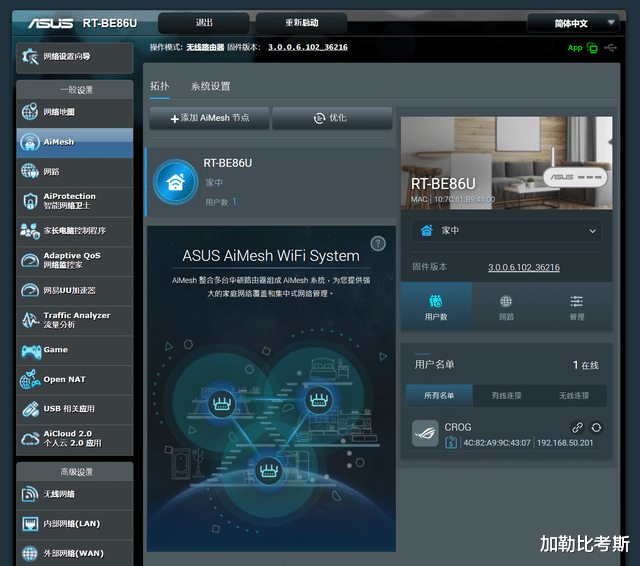Viewport: 640px width, 566px height.
Task: Click the USB status icon in header
Action: coord(610,48)
